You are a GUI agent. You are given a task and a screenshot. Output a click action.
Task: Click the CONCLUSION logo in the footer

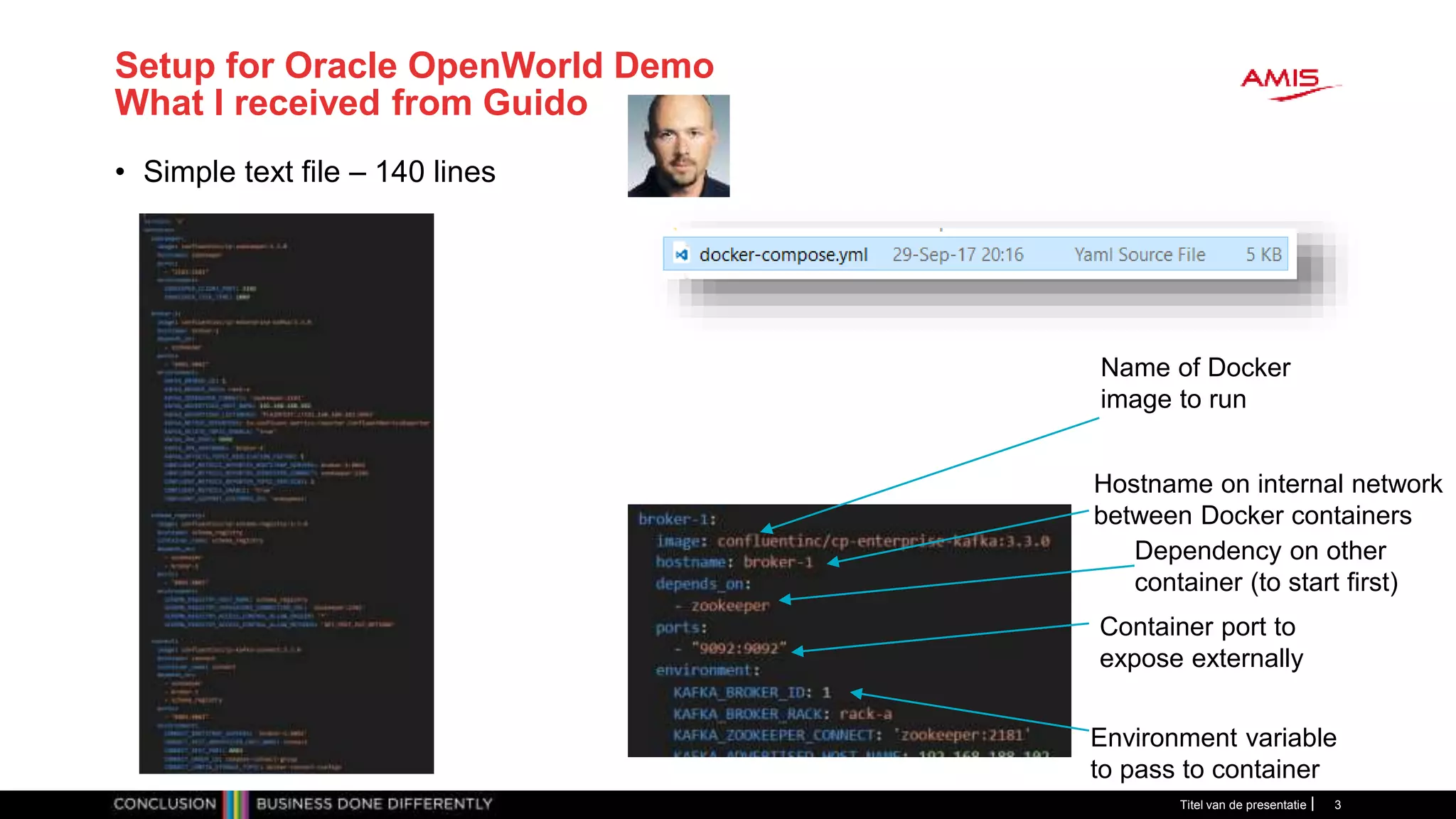pos(164,804)
